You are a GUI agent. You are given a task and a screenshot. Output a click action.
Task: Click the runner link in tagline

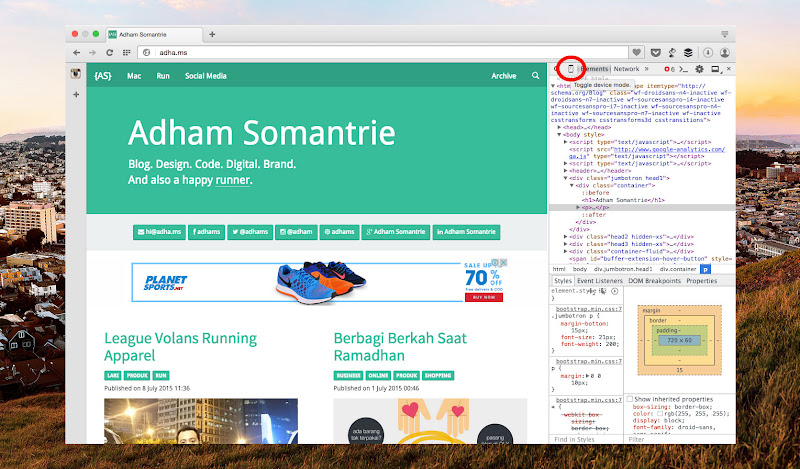click(x=232, y=180)
